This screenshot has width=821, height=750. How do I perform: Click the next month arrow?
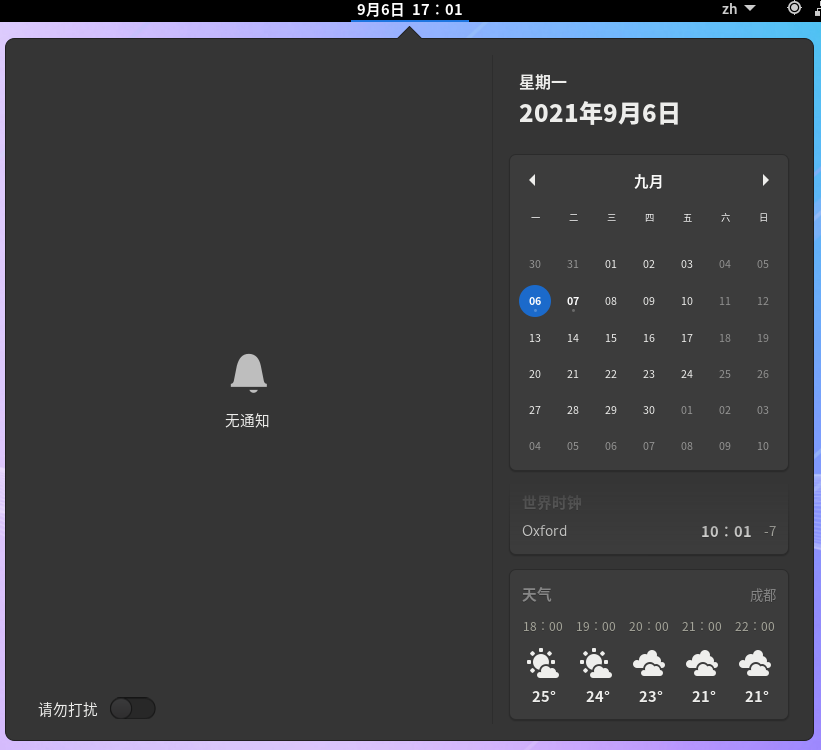765,180
